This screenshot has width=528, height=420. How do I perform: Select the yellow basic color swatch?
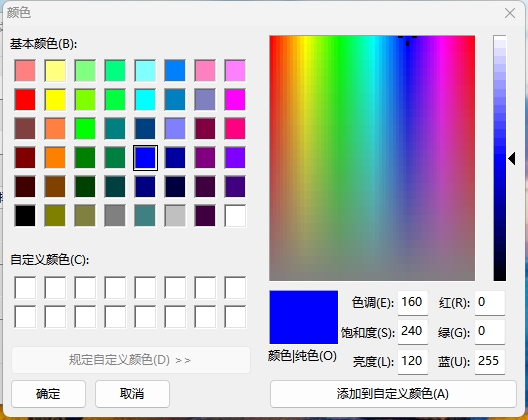pos(55,100)
